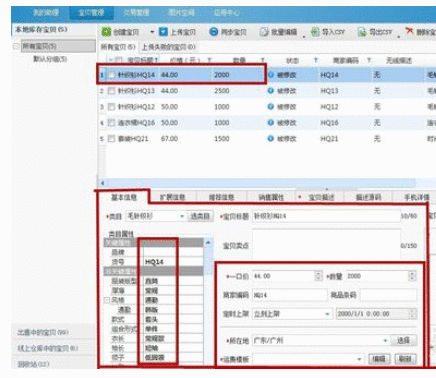Click the 宝贝卖点 text area
The width and height of the screenshot is (436, 378).
(x=326, y=245)
